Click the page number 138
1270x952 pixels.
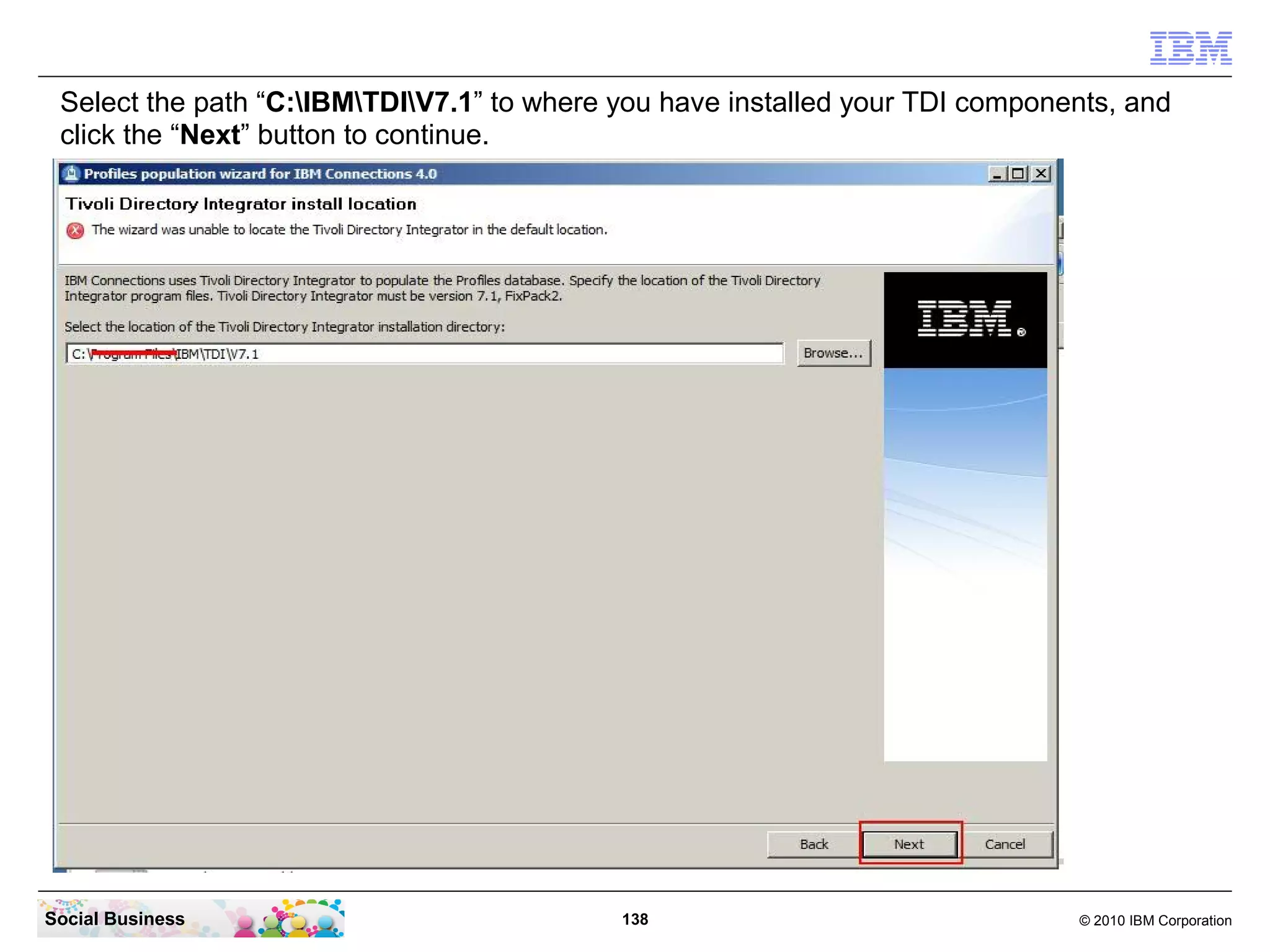tap(635, 919)
